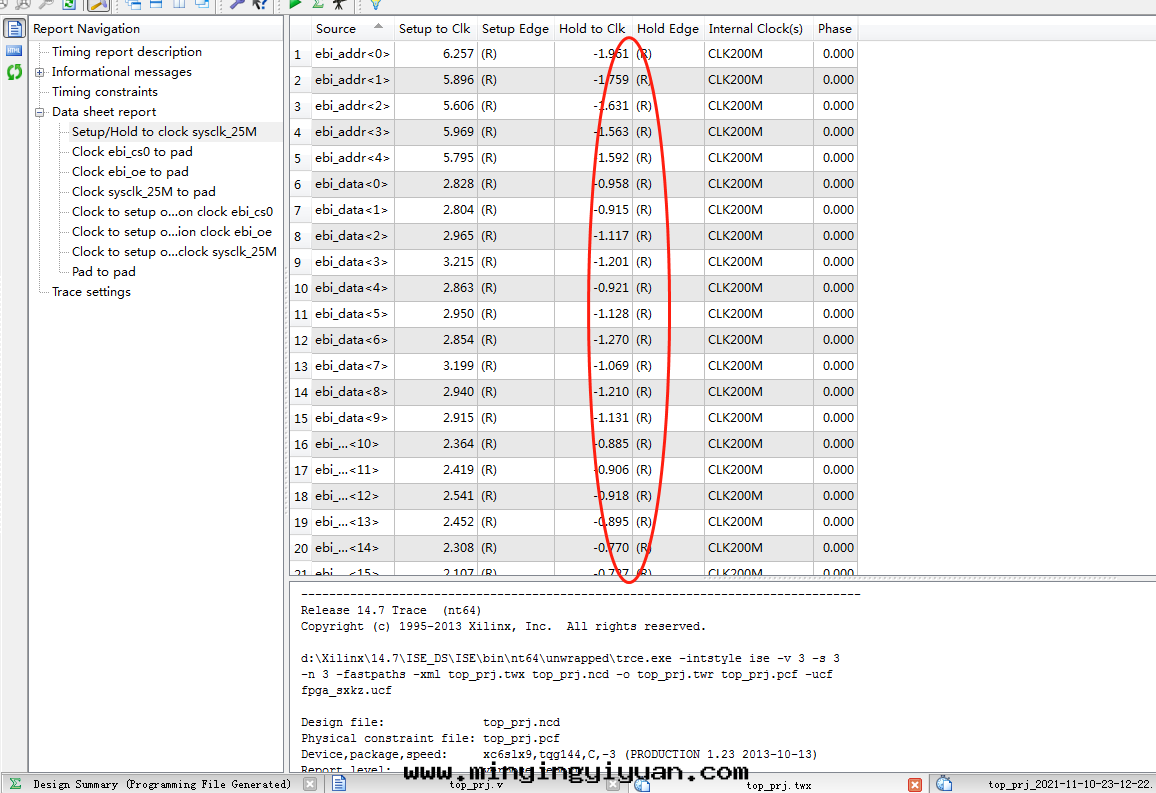Click the wrench tool icon in toolbar
Viewport: 1156px width, 793px height.
coord(237,4)
